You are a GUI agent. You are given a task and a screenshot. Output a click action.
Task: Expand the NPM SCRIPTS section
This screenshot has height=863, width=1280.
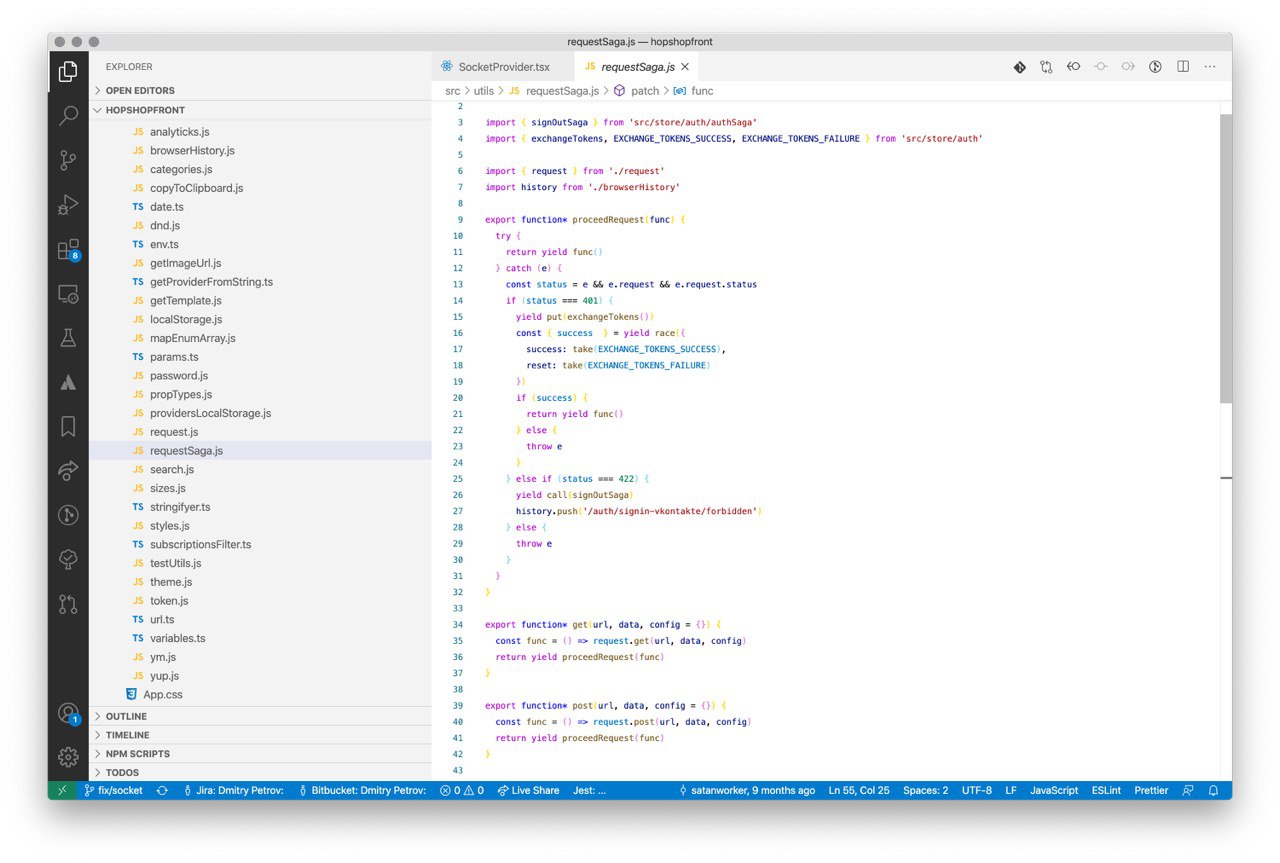(137, 754)
